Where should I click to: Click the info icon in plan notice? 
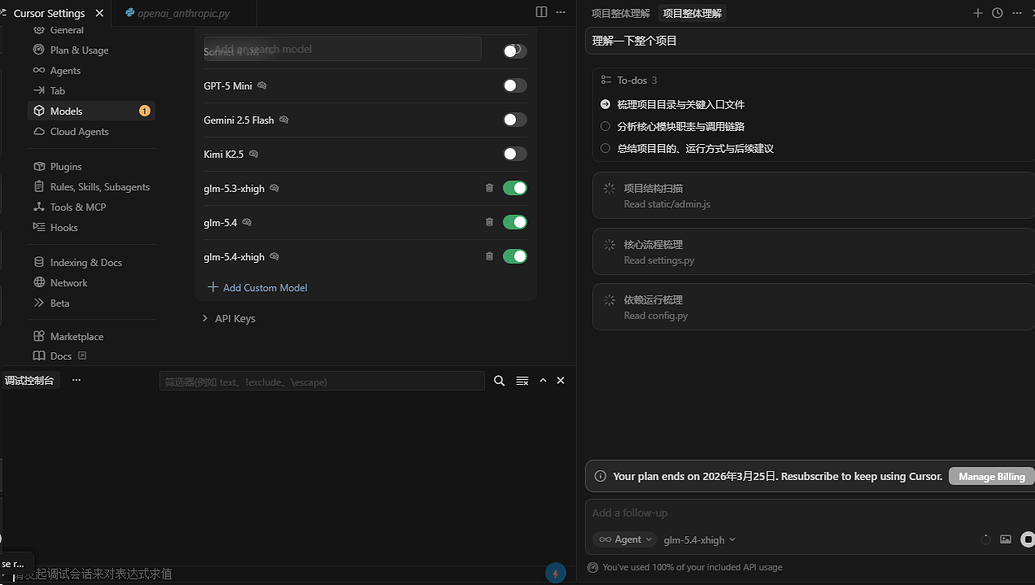pyautogui.click(x=600, y=476)
